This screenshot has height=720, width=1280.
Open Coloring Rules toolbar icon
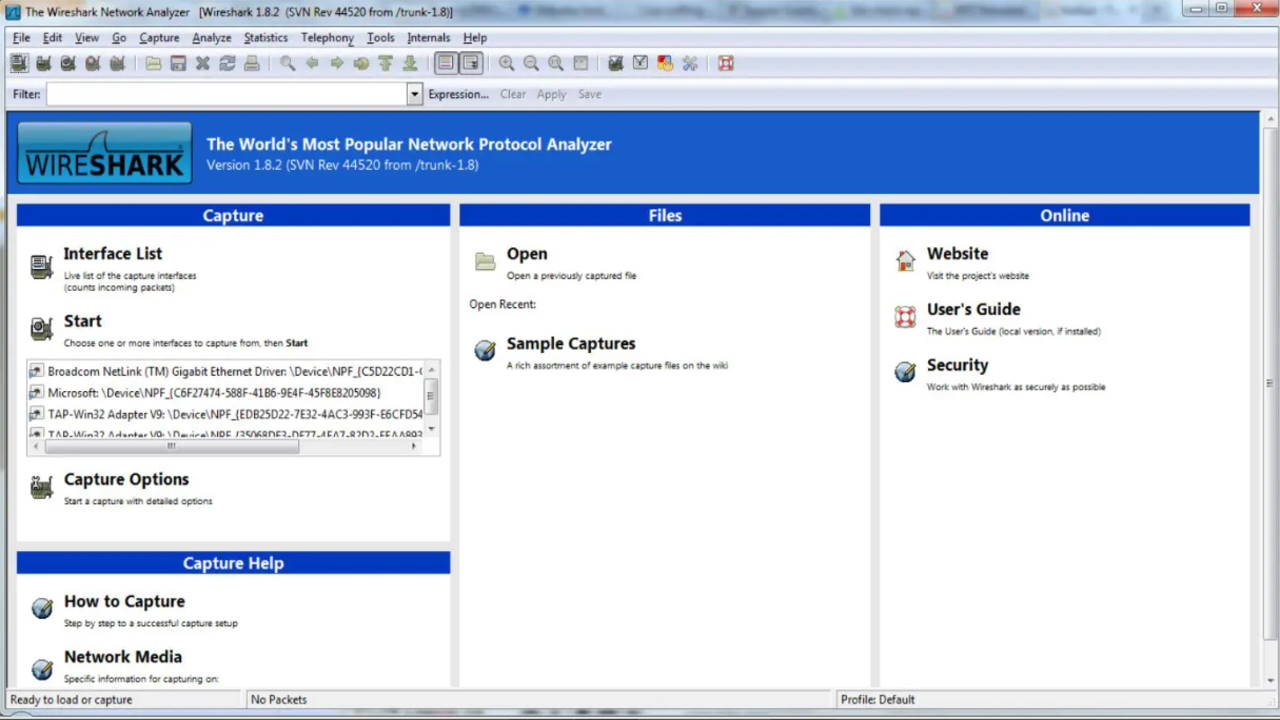665,63
